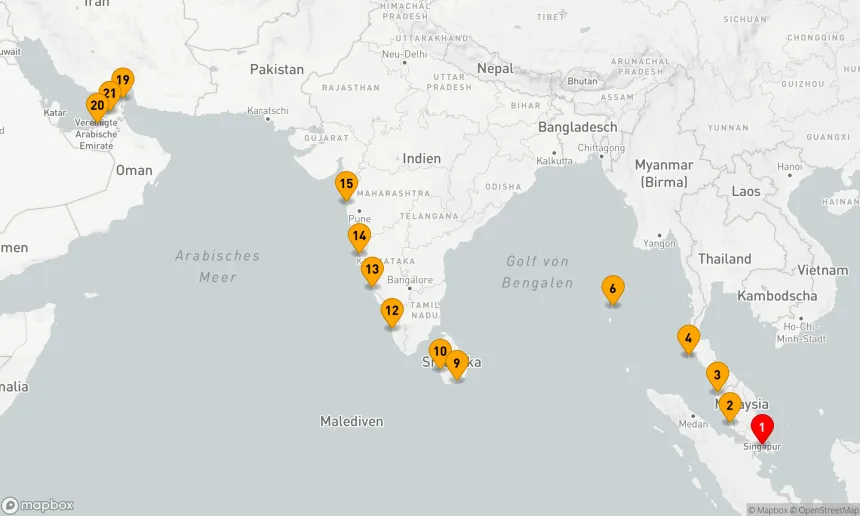Click the Kalkutta city label
Viewport: 860px width, 516px height.
point(555,161)
